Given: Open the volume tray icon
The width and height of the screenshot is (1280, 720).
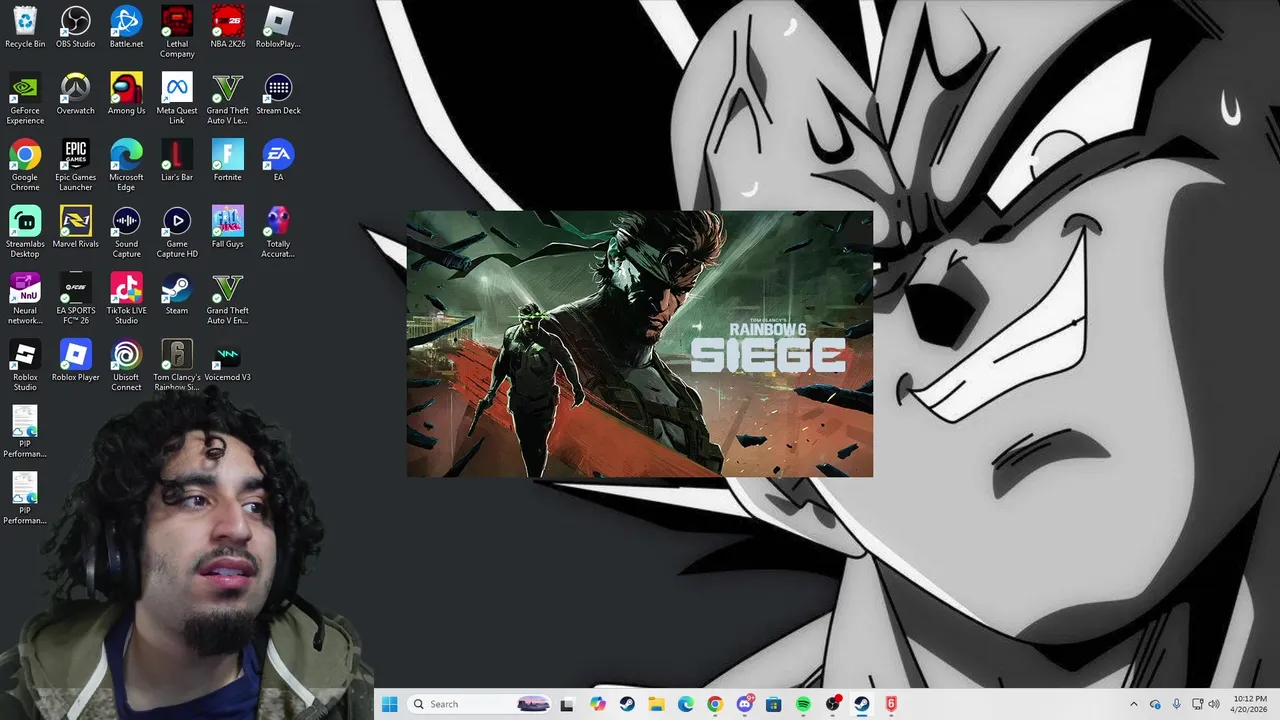Looking at the screenshot, I should click(1214, 704).
